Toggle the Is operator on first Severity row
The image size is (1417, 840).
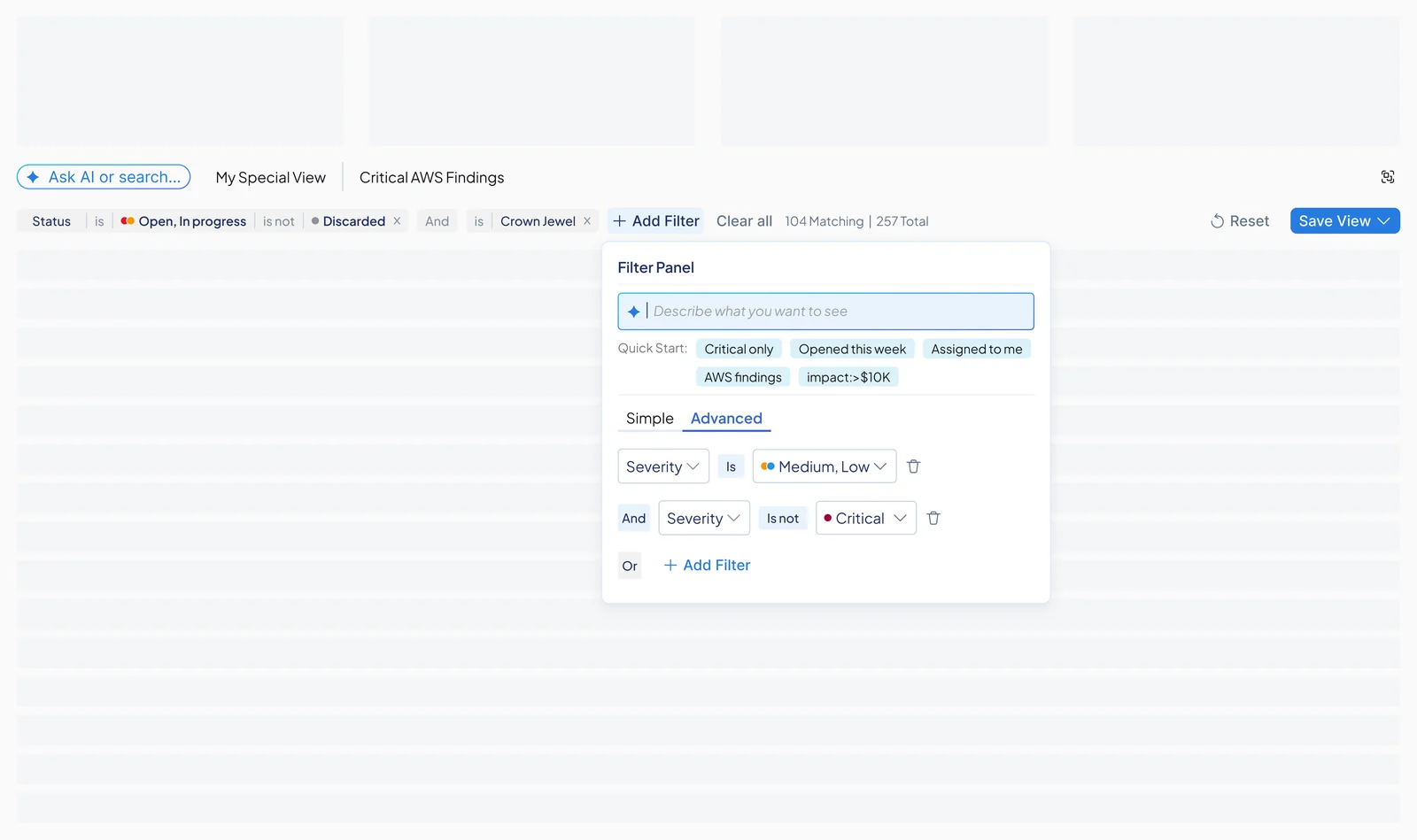(731, 466)
